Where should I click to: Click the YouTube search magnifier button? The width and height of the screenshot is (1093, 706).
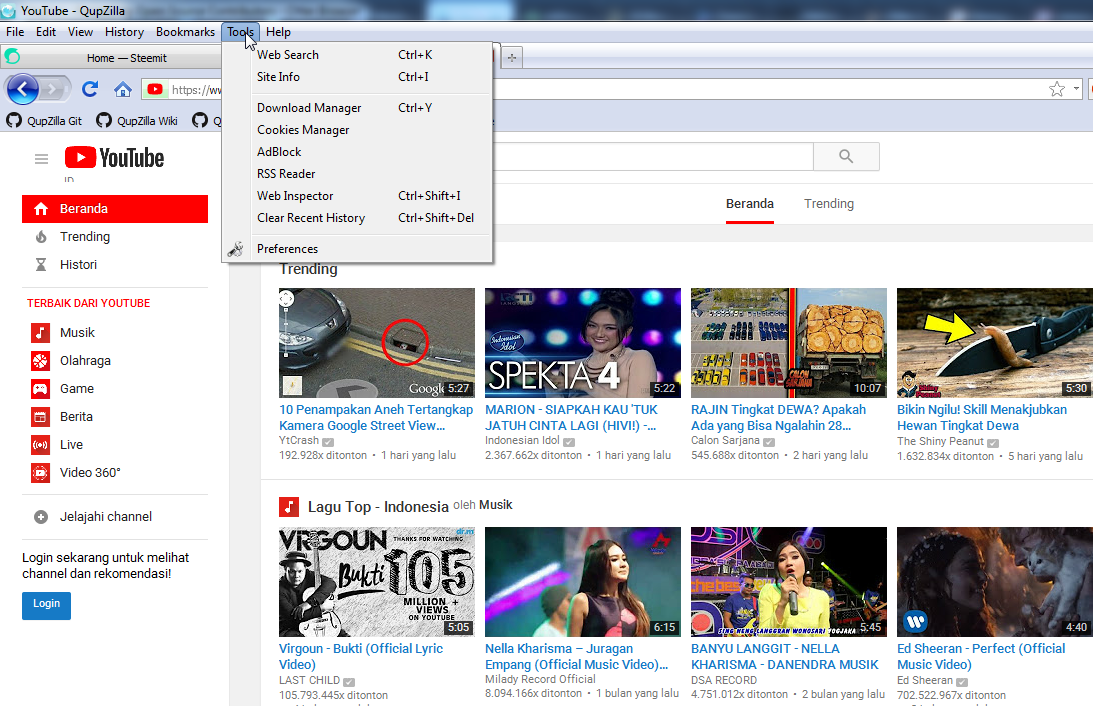(x=846, y=157)
